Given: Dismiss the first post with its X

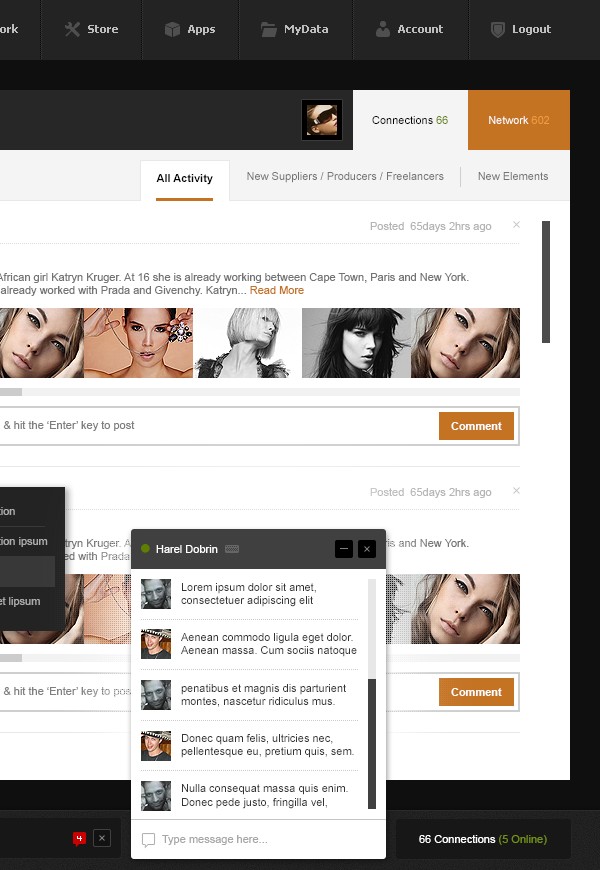Looking at the screenshot, I should click(x=516, y=225).
